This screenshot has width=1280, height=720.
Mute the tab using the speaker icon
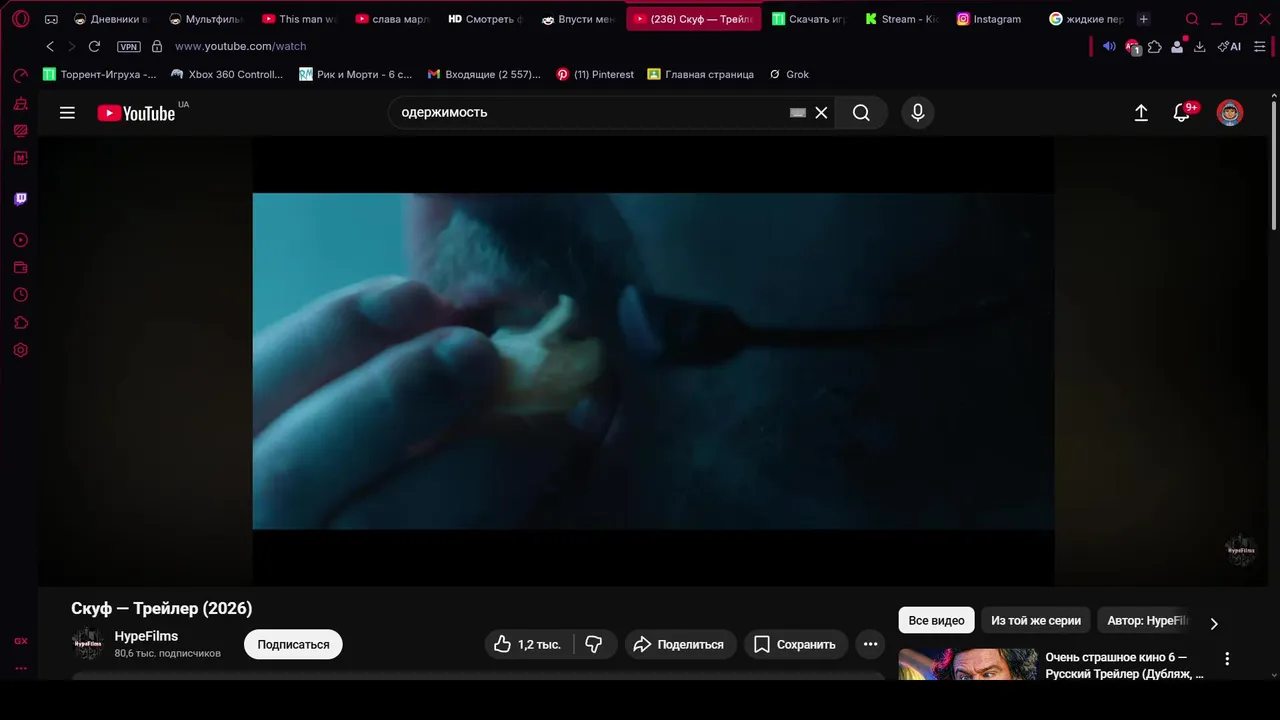1109,46
